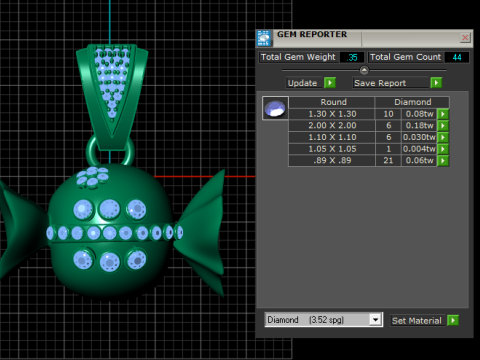This screenshot has height=360, width=480.
Task: Click the 0.08tw weight cell
Action: tap(419, 114)
